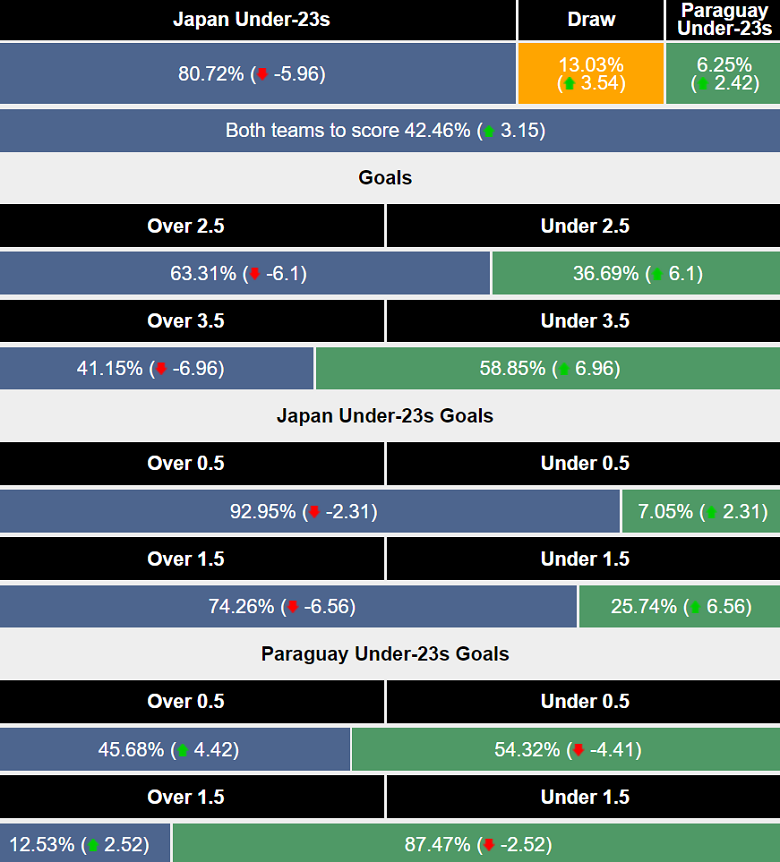Click the green Paraguay win 6.25% cell
This screenshot has width=780, height=862.
pyautogui.click(x=723, y=73)
